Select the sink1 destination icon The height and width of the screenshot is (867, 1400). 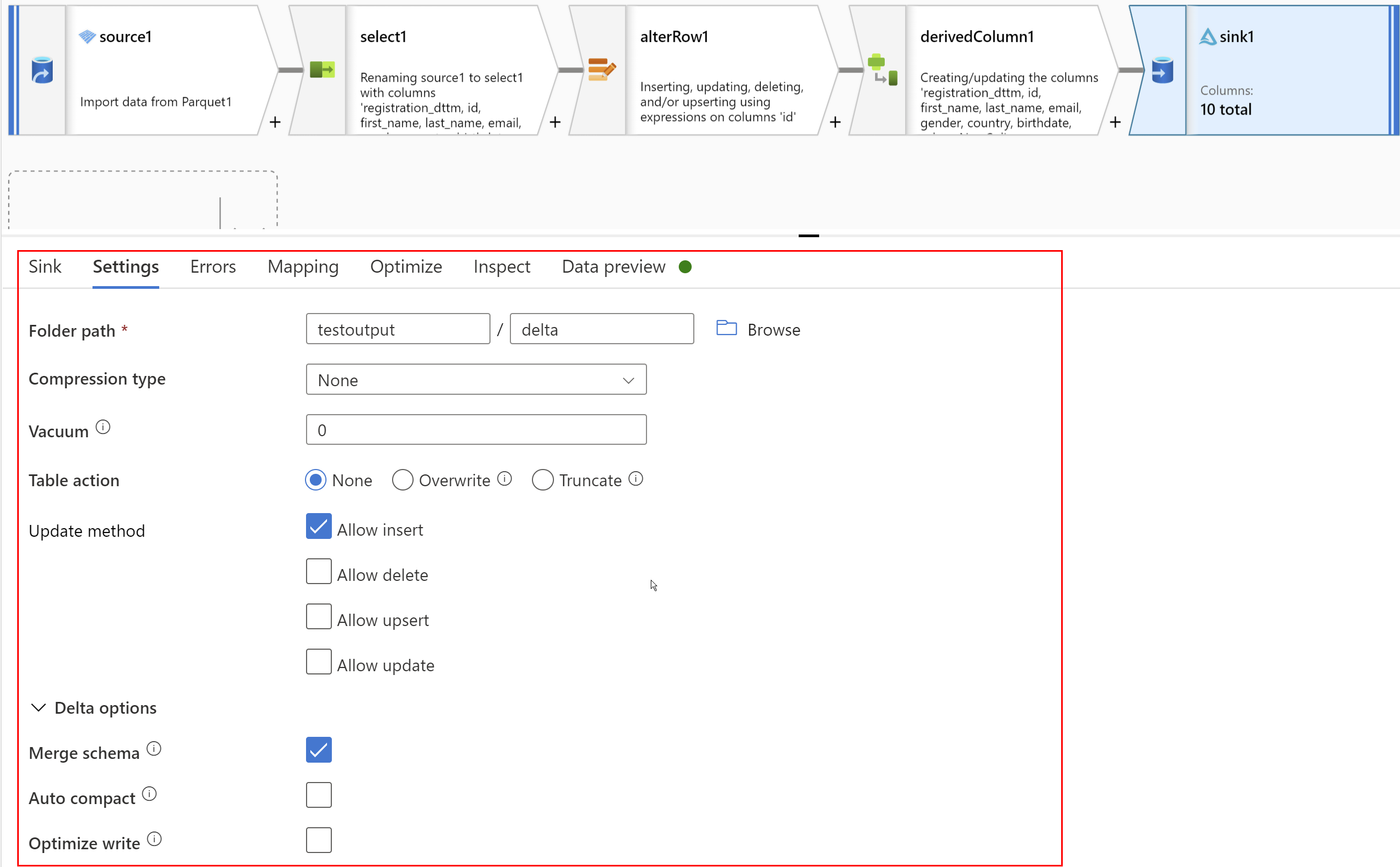[1162, 70]
